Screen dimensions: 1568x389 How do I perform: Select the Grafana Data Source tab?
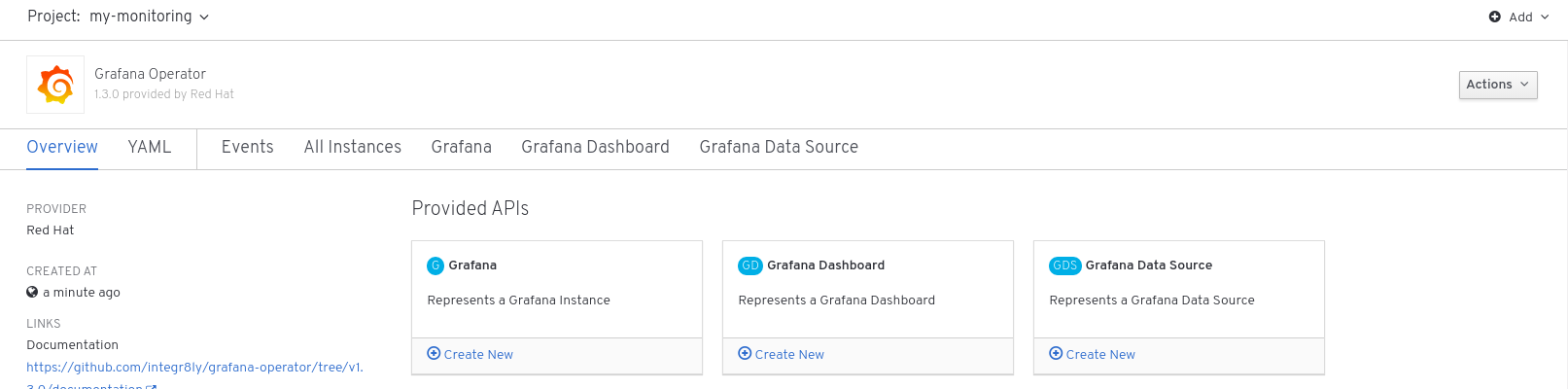[x=779, y=147]
